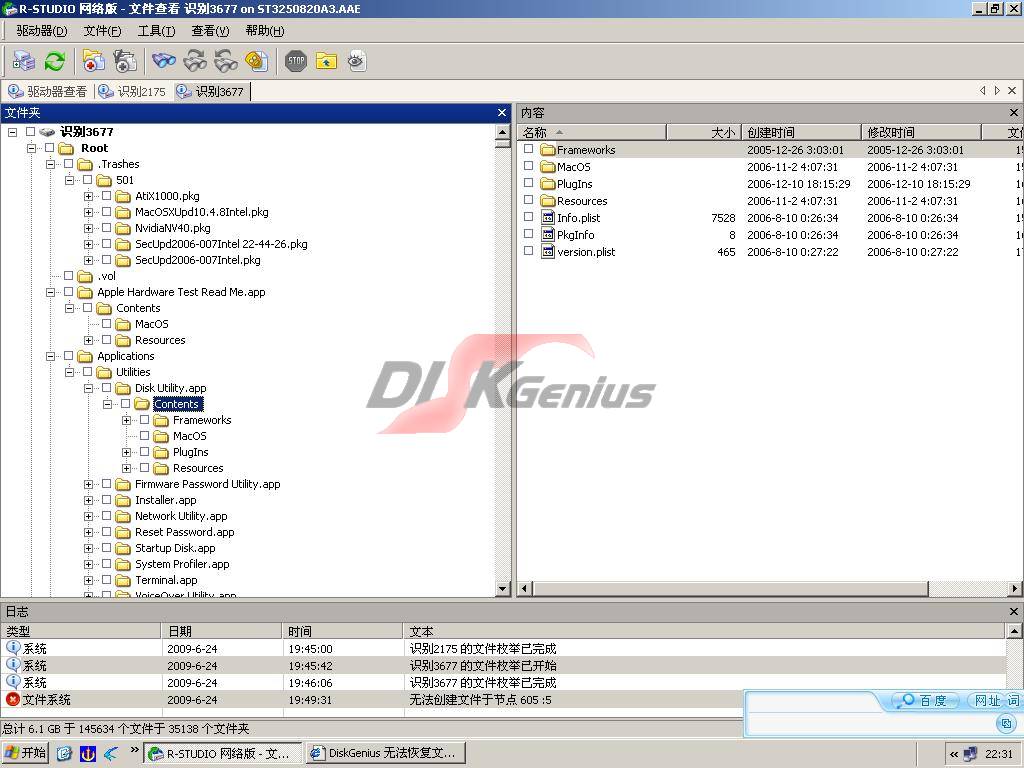Click the Info.plist file icon
Viewport: 1024px width, 768px height.
pyautogui.click(x=548, y=217)
